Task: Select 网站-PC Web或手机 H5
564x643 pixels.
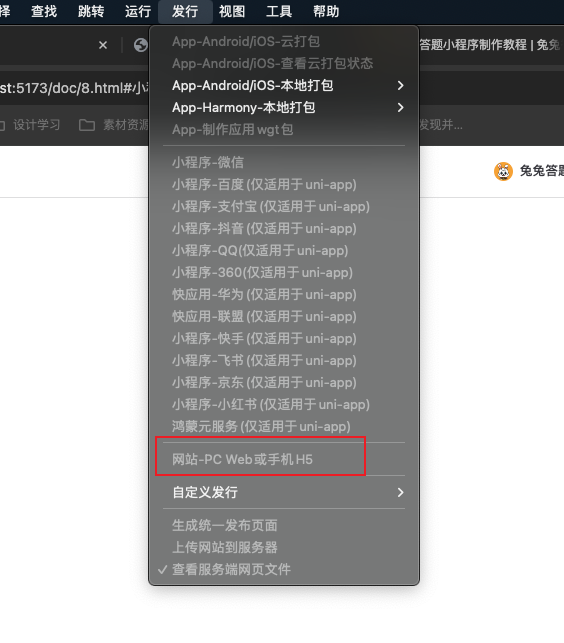Action: coord(284,460)
